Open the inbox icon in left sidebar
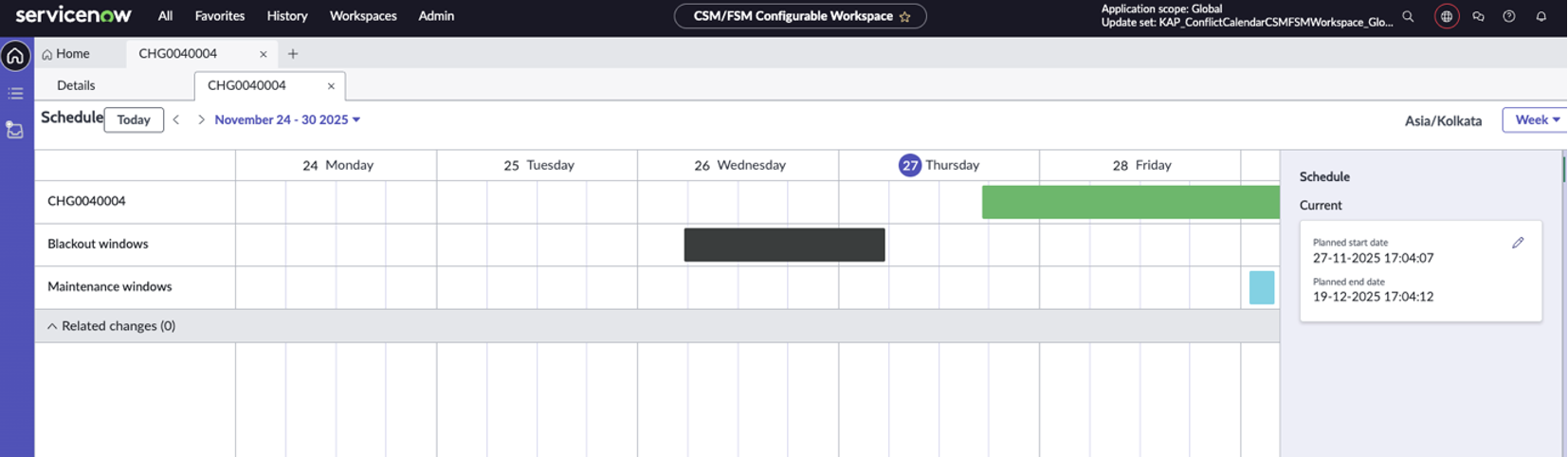The image size is (1568, 457). coord(15,130)
